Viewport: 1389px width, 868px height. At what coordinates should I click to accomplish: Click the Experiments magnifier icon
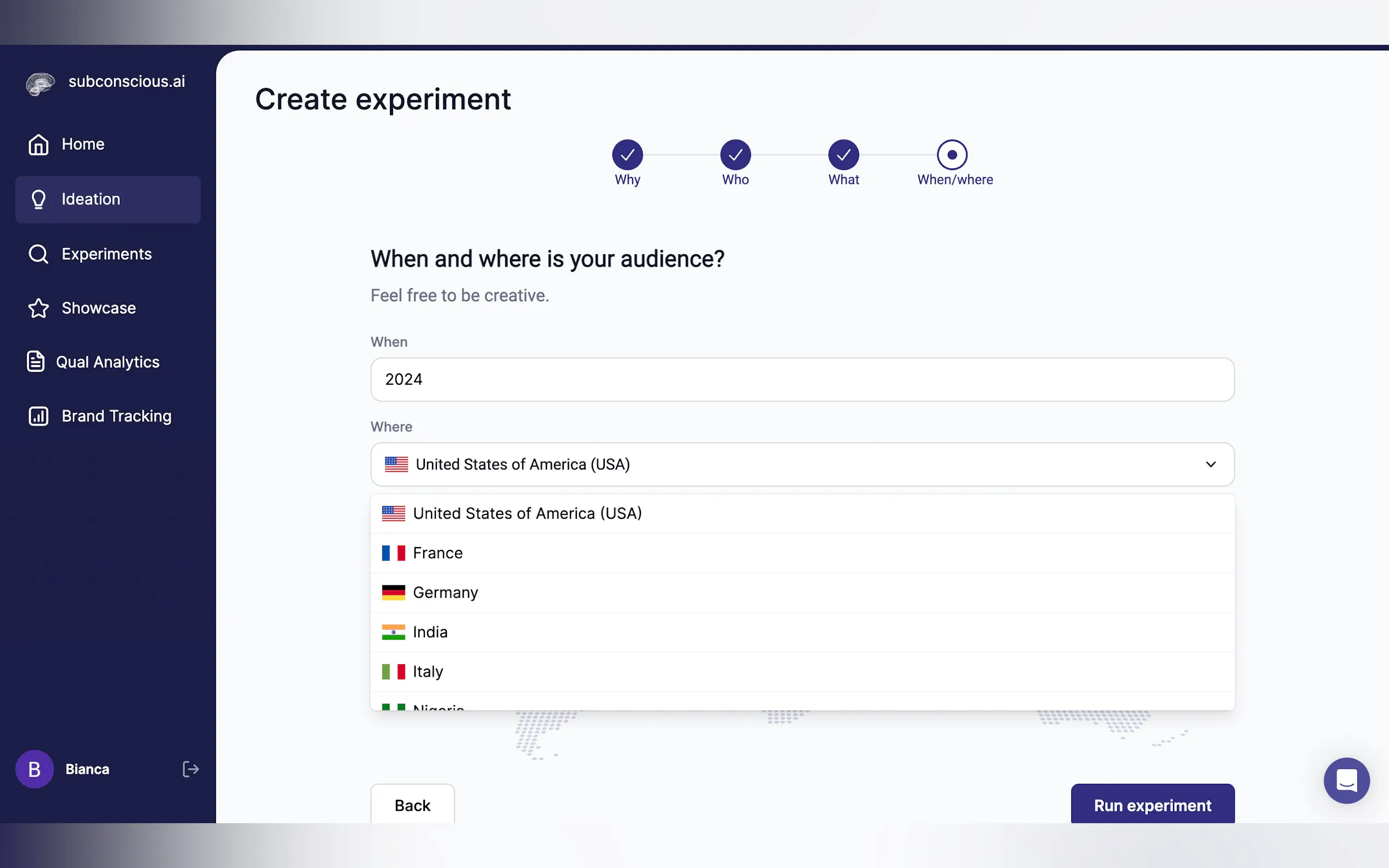click(x=38, y=254)
